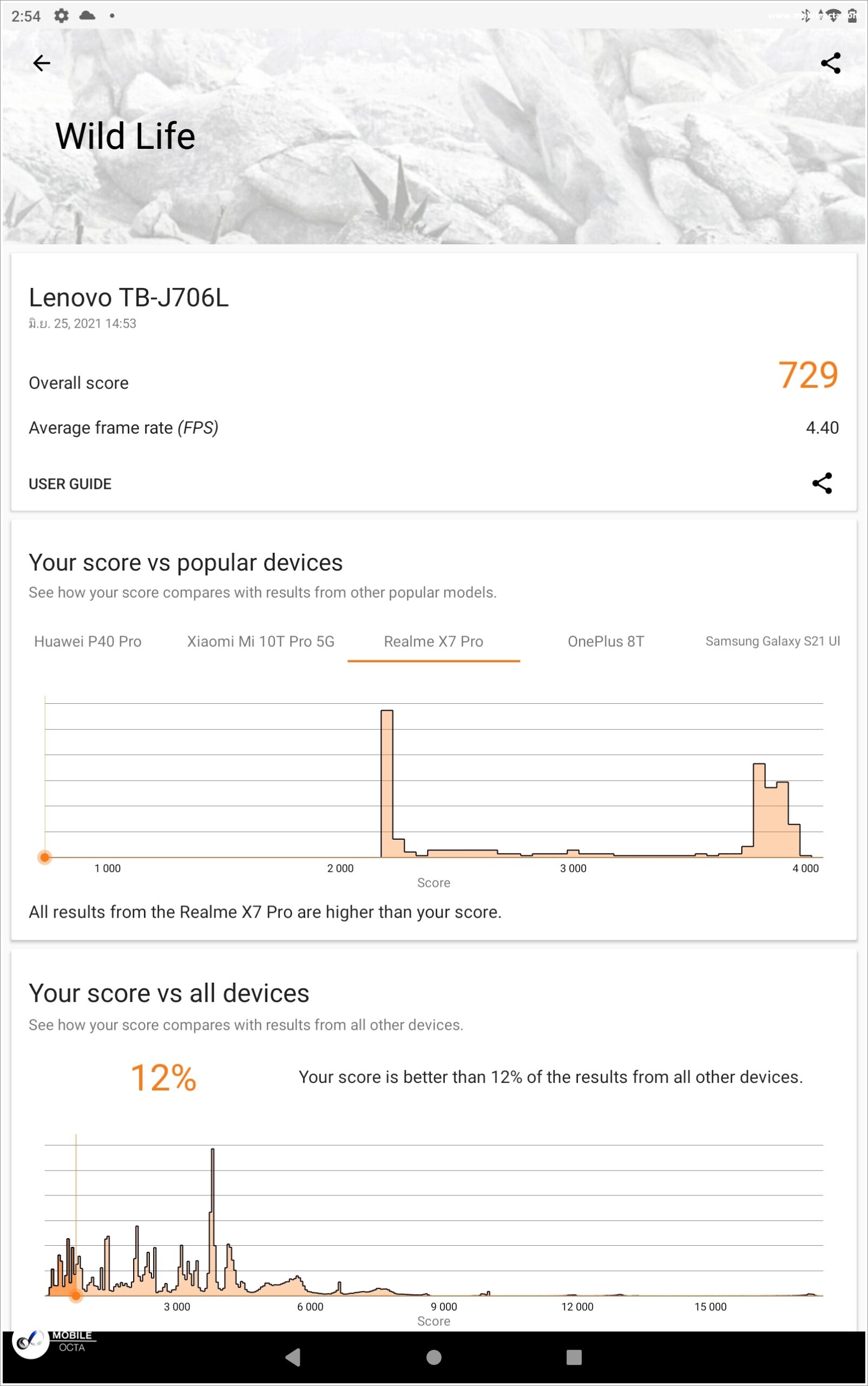Tap the Android recent apps square
Screen dimensions: 868x1386
(574, 1357)
